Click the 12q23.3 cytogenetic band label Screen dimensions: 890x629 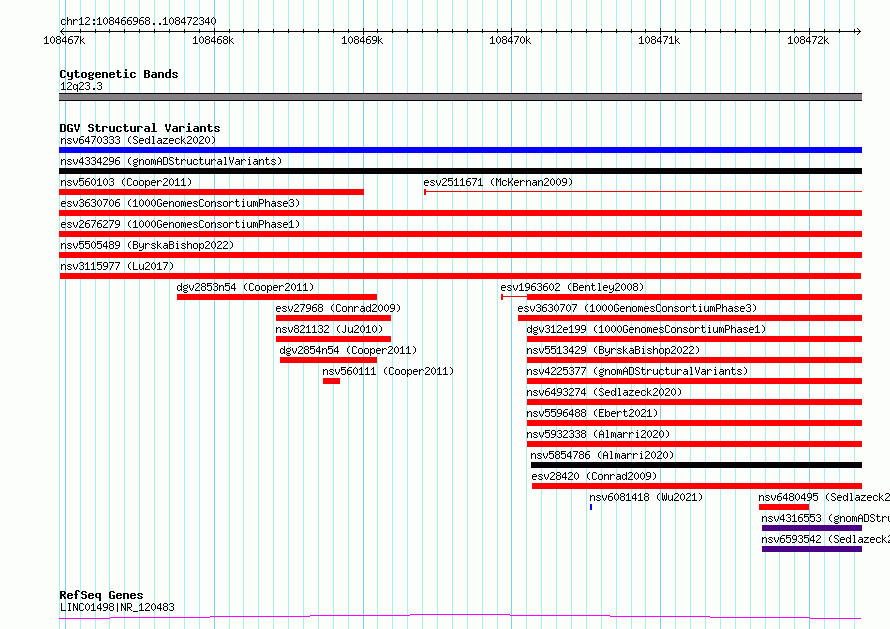(x=81, y=86)
